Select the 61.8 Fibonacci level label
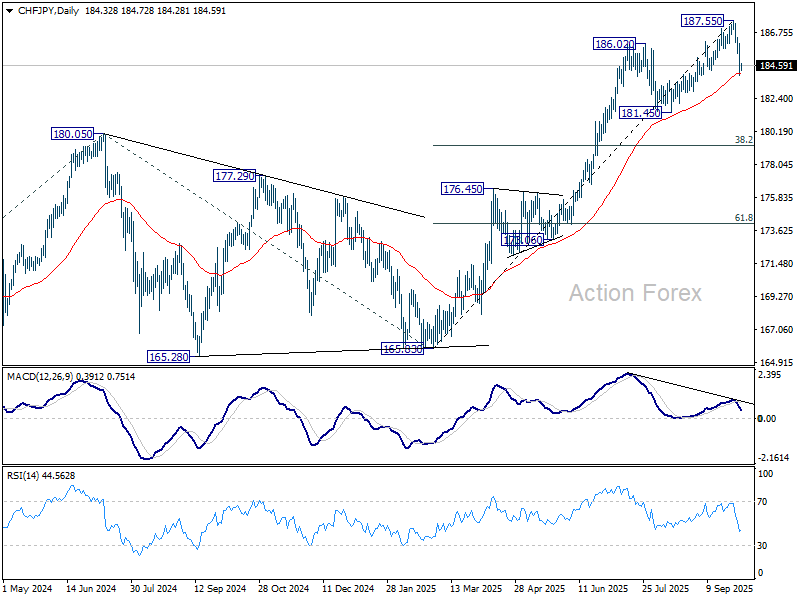 pyautogui.click(x=743, y=218)
